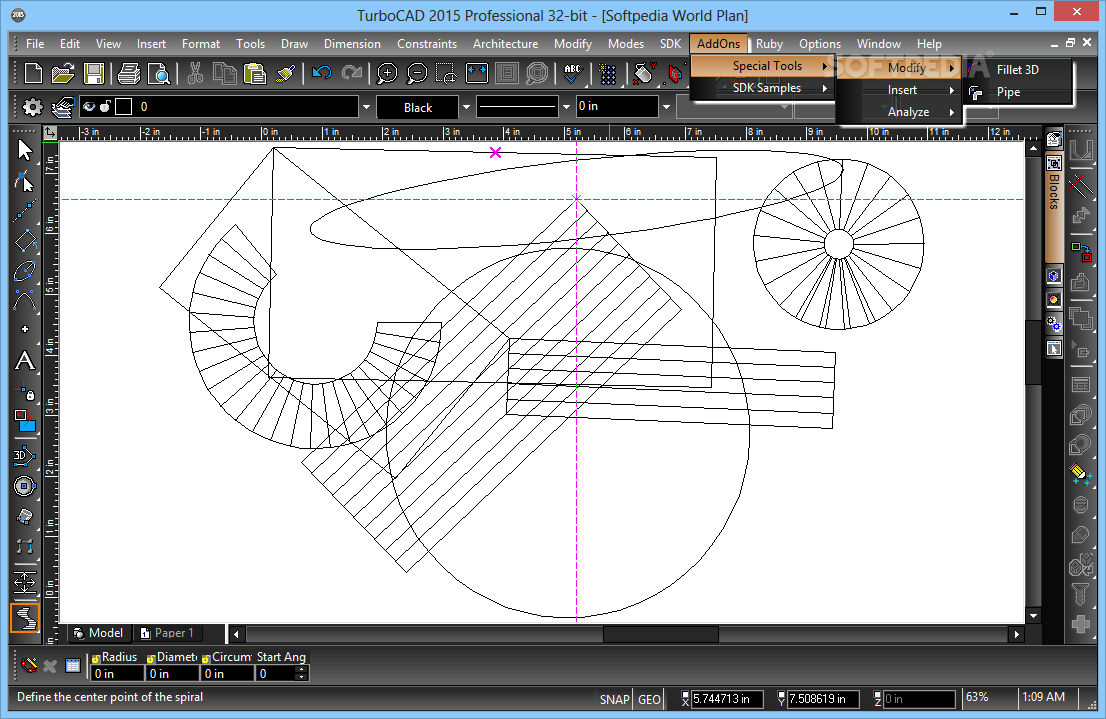Select the Ellipse drawing tool

click(25, 271)
